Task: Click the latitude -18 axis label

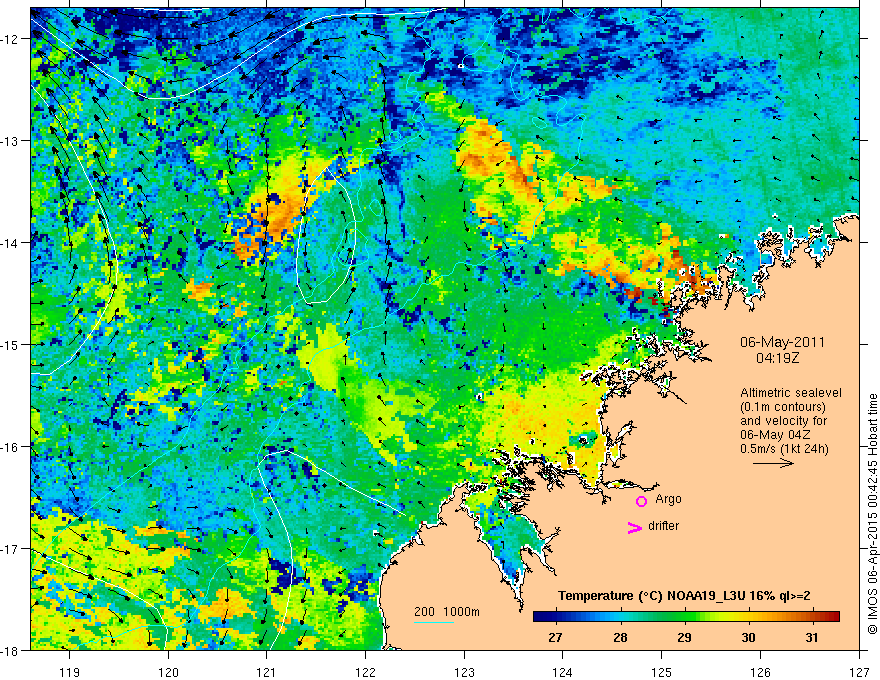Action: click(11, 650)
